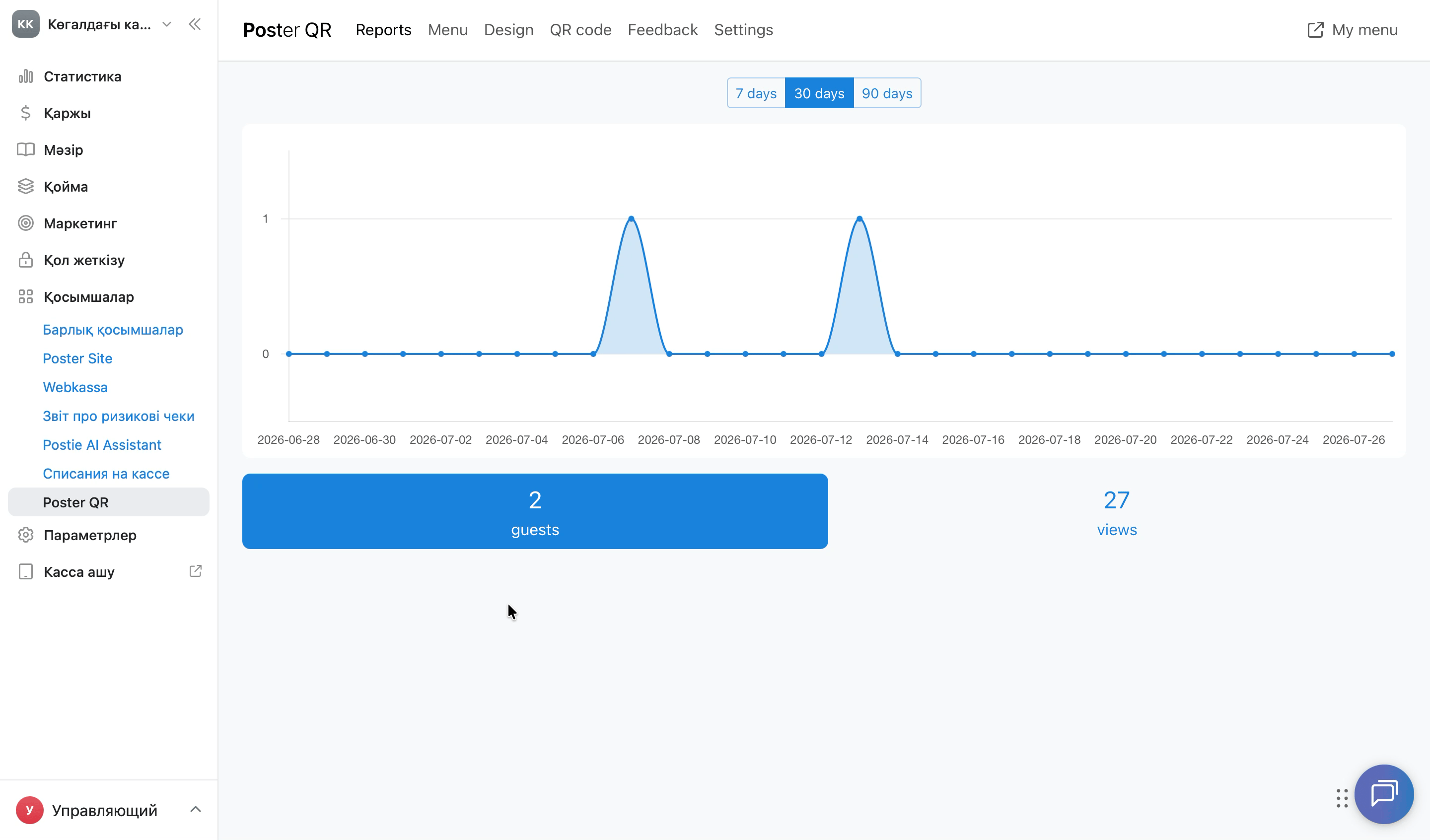Switch to the Menu tab
The width and height of the screenshot is (1430, 840).
(448, 29)
